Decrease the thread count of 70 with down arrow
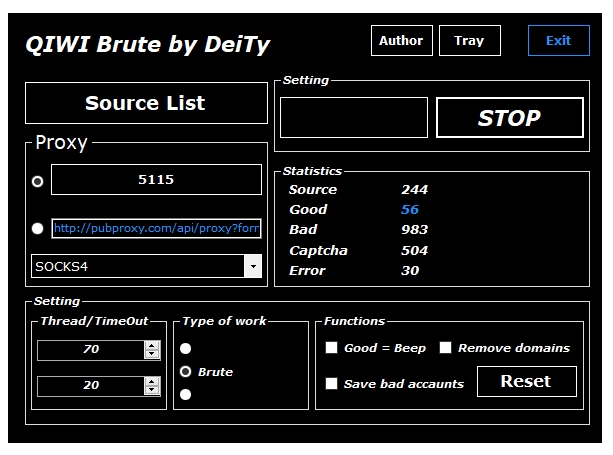This screenshot has height=455, width=613. click(152, 355)
